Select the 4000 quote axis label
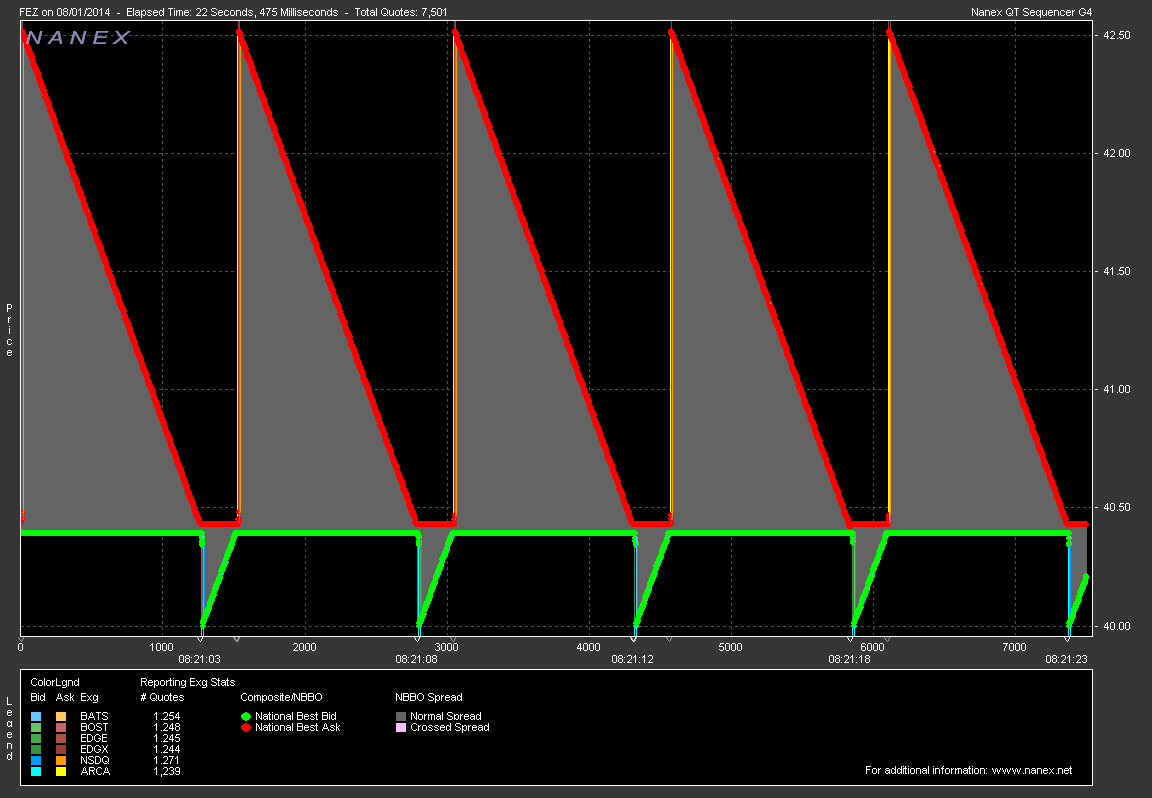 [588, 647]
